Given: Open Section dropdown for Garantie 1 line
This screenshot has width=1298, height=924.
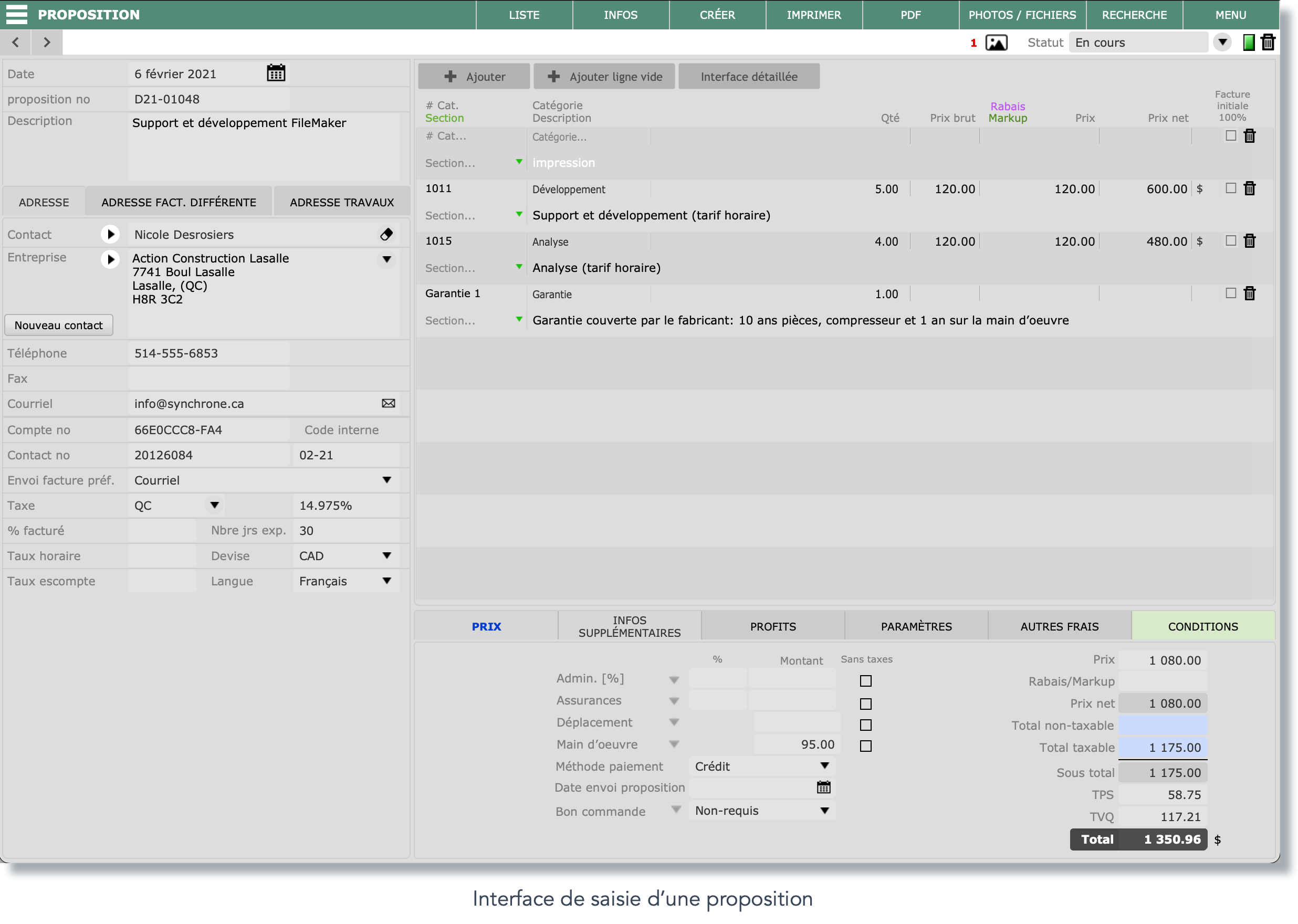Looking at the screenshot, I should click(x=519, y=319).
